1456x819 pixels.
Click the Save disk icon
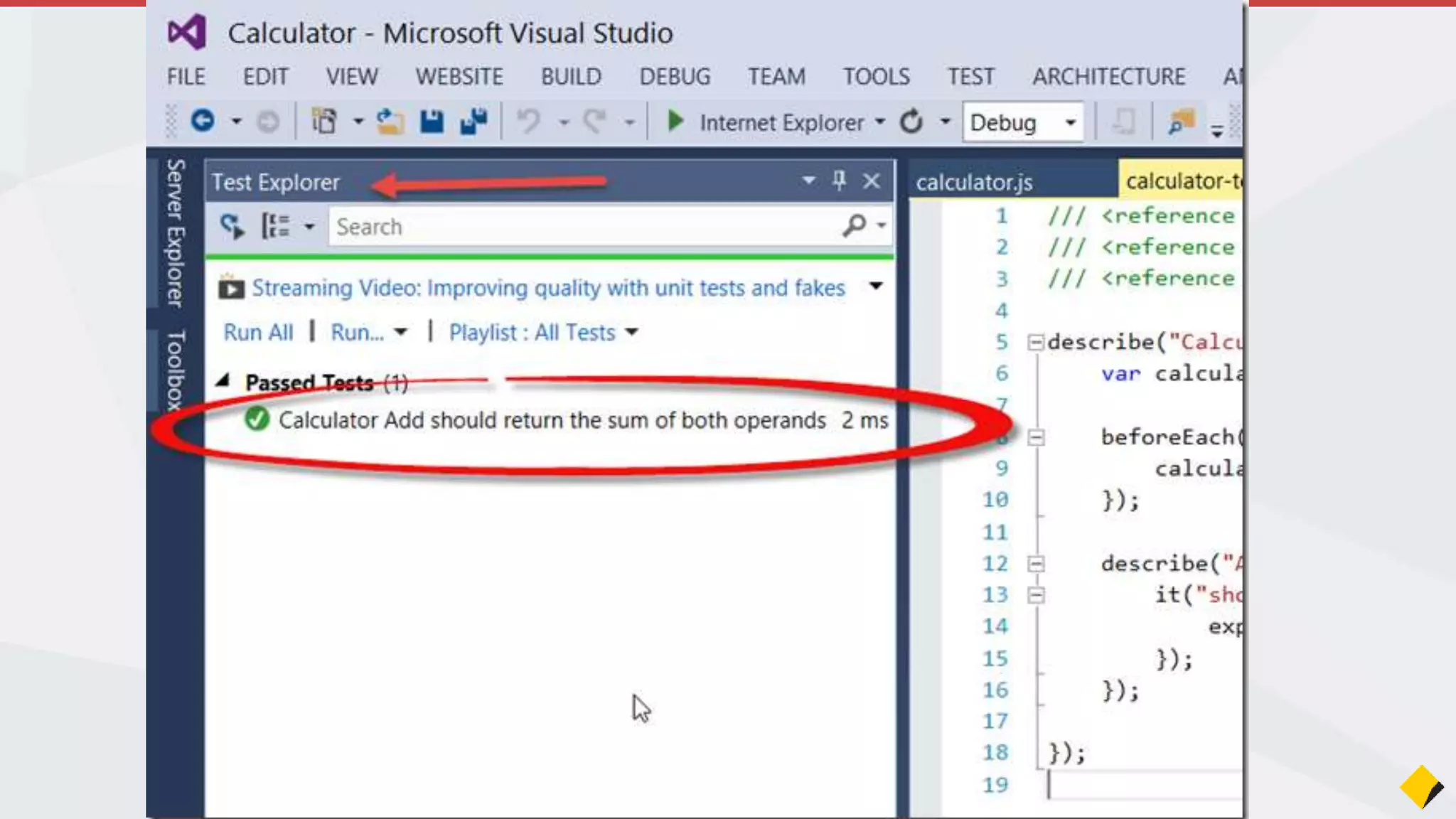pyautogui.click(x=432, y=122)
